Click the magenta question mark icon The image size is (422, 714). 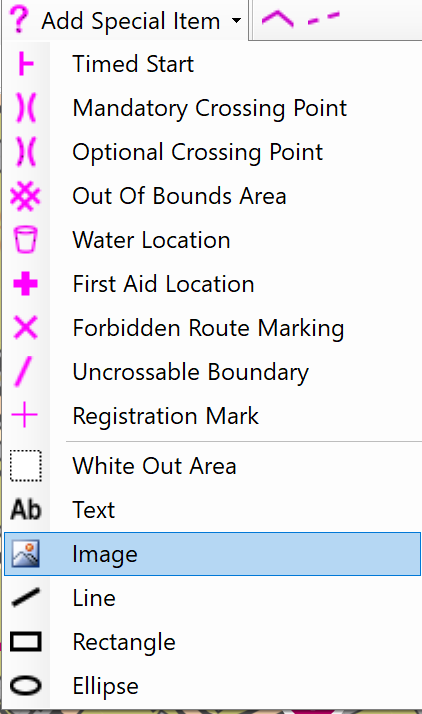click(x=19, y=19)
